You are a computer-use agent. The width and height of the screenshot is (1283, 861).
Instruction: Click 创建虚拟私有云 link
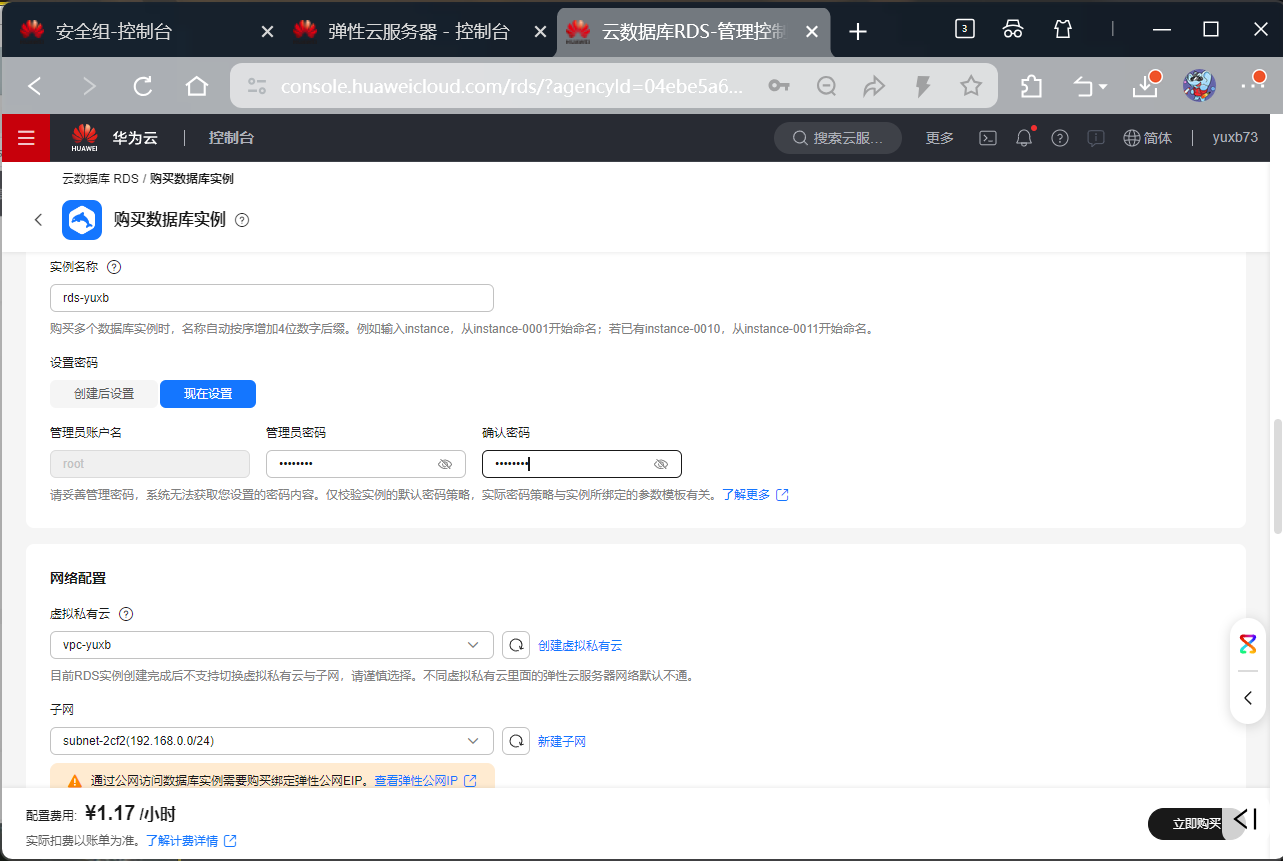[x=580, y=645]
